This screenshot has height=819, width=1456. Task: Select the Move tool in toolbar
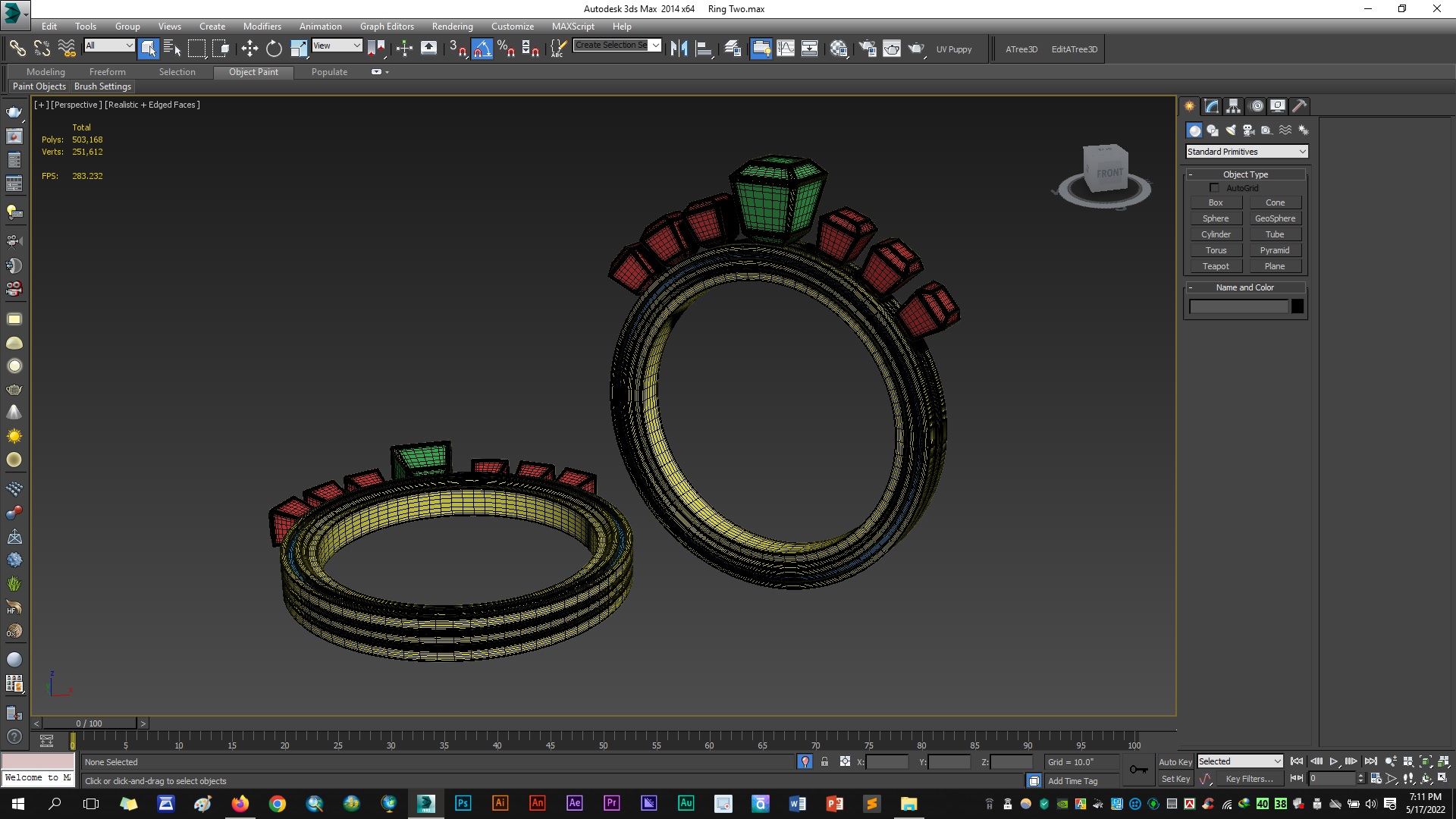pos(249,49)
